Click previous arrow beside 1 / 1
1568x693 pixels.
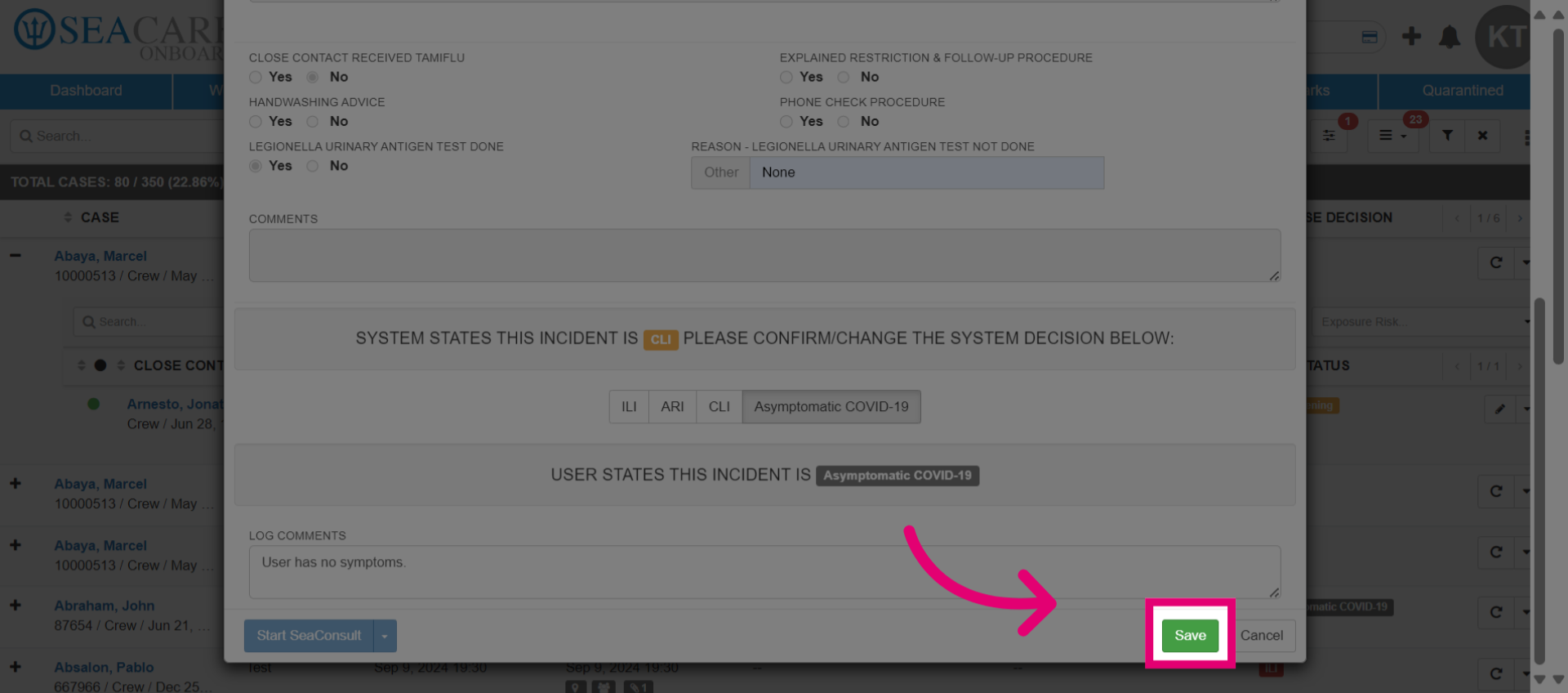pos(1456,366)
